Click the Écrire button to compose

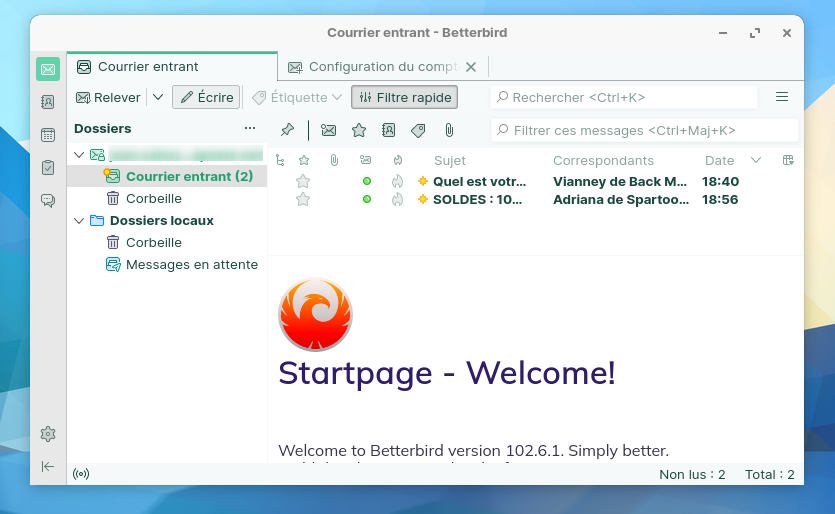206,97
